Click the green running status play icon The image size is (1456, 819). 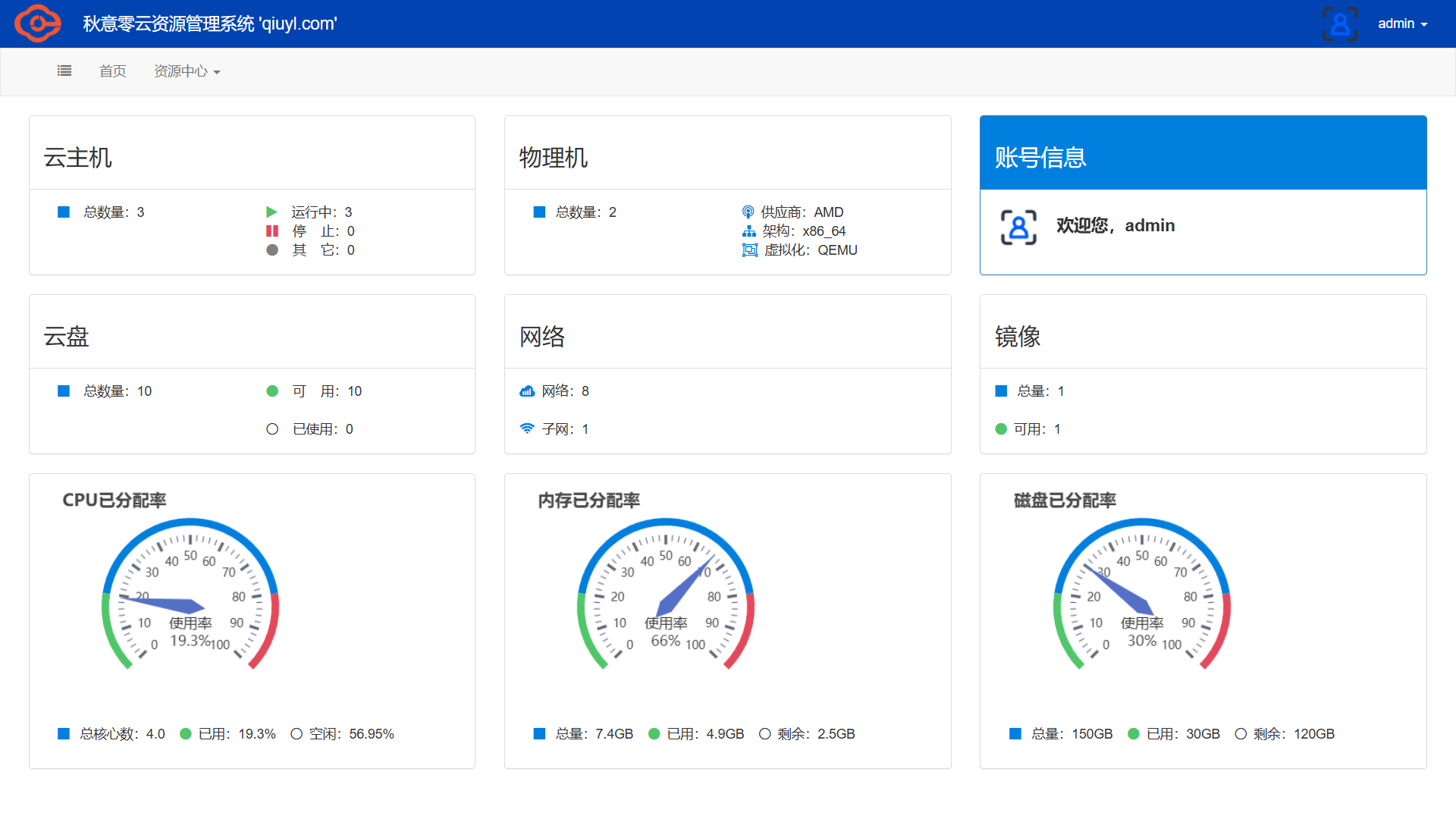tap(271, 212)
